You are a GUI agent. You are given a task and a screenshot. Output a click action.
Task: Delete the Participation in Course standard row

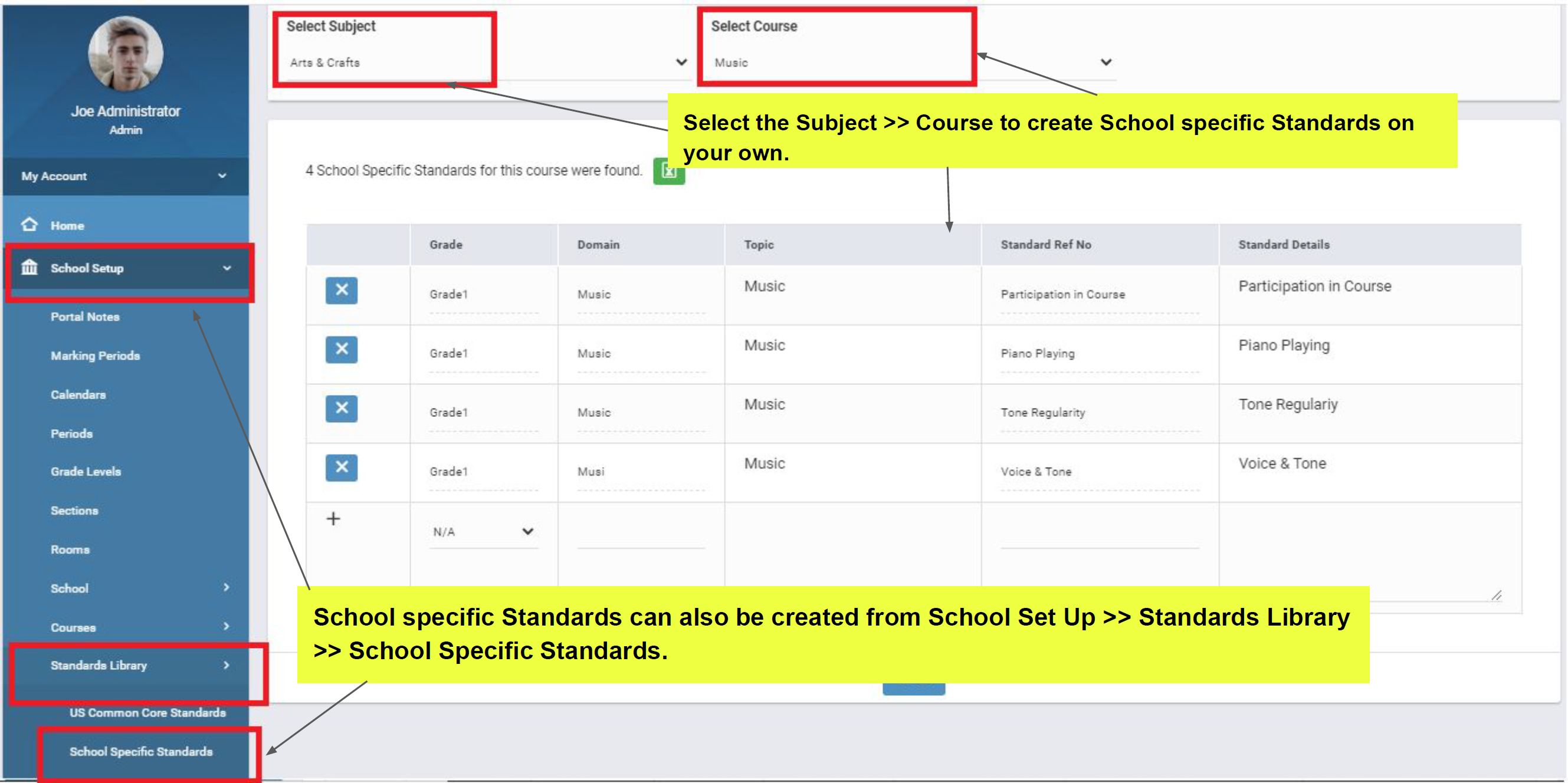pyautogui.click(x=341, y=290)
